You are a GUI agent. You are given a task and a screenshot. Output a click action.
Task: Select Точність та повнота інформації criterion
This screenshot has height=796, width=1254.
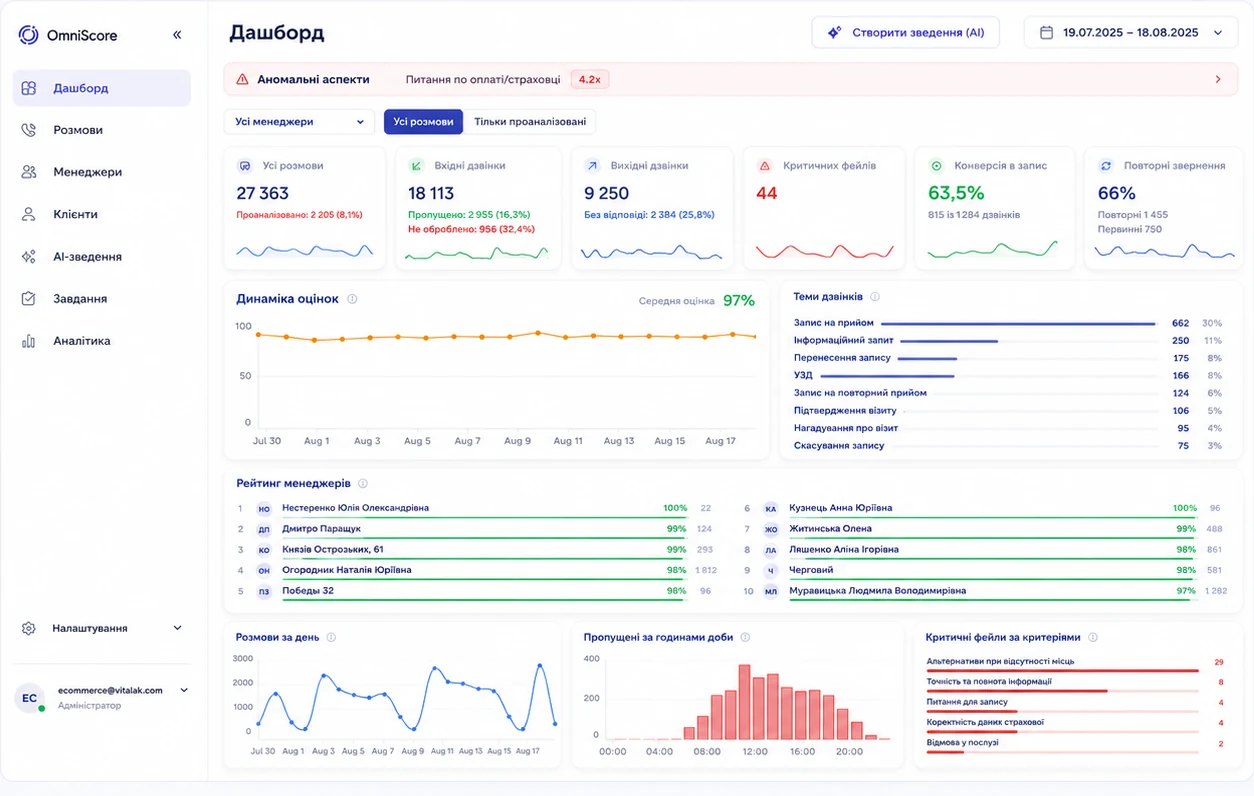click(x=1076, y=684)
